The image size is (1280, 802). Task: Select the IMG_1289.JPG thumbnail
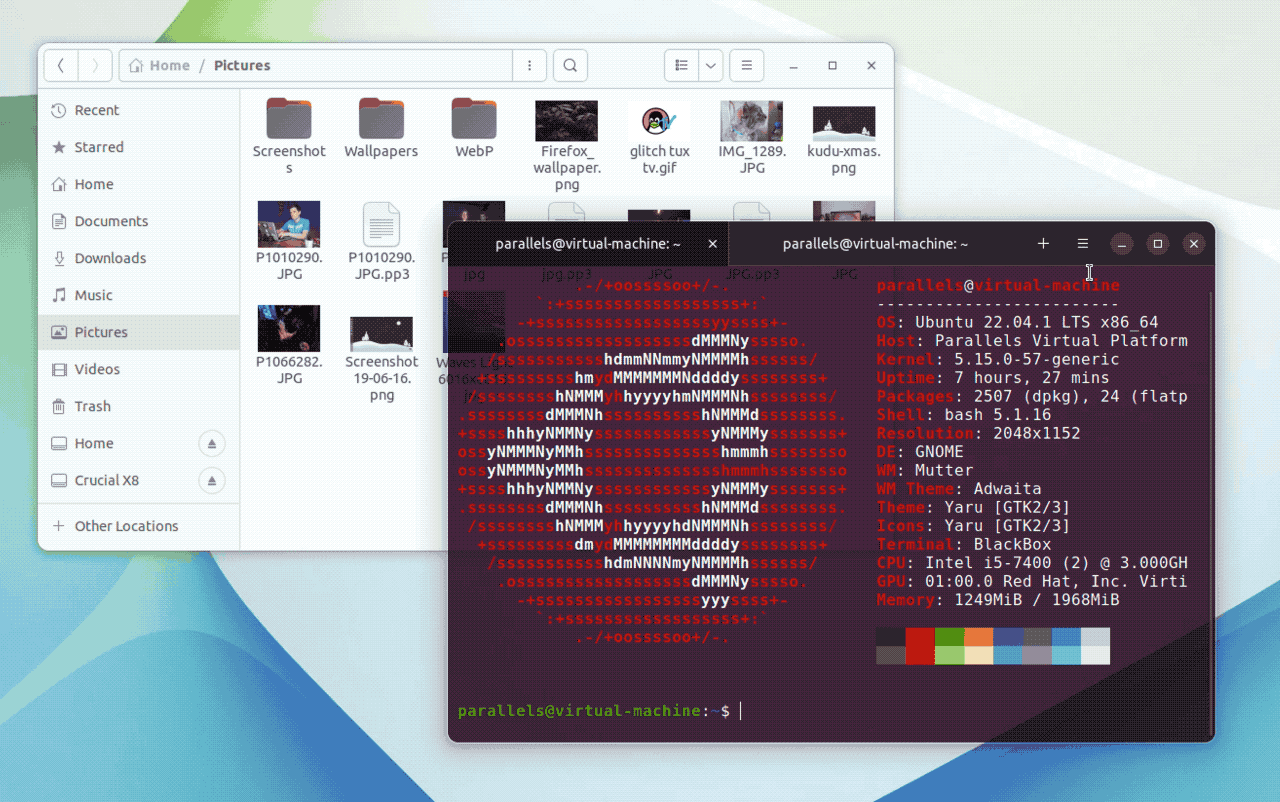coord(752,121)
